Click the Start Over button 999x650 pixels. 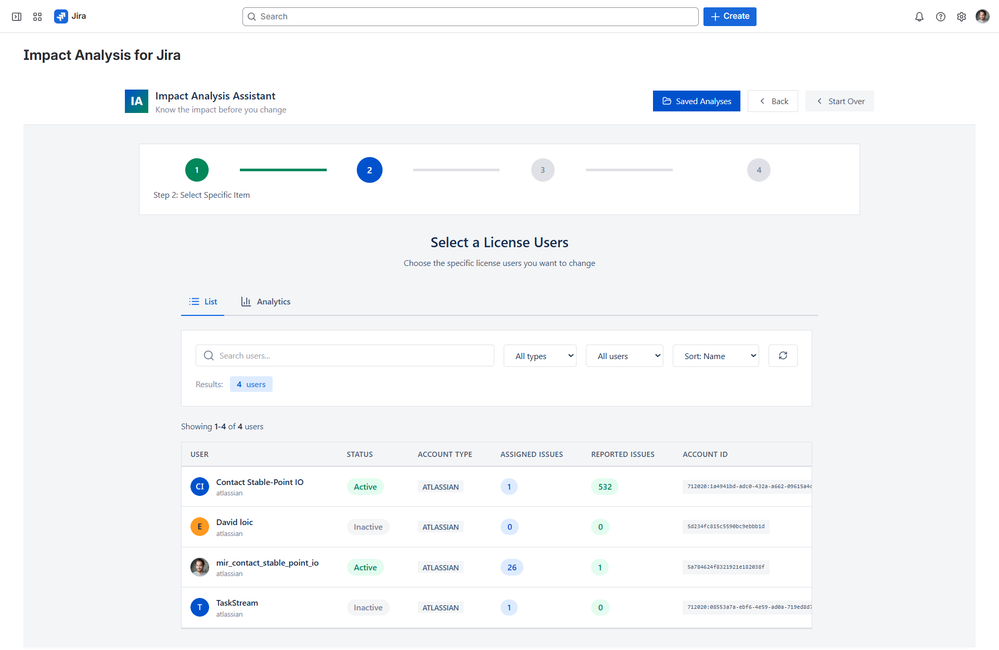pos(840,101)
